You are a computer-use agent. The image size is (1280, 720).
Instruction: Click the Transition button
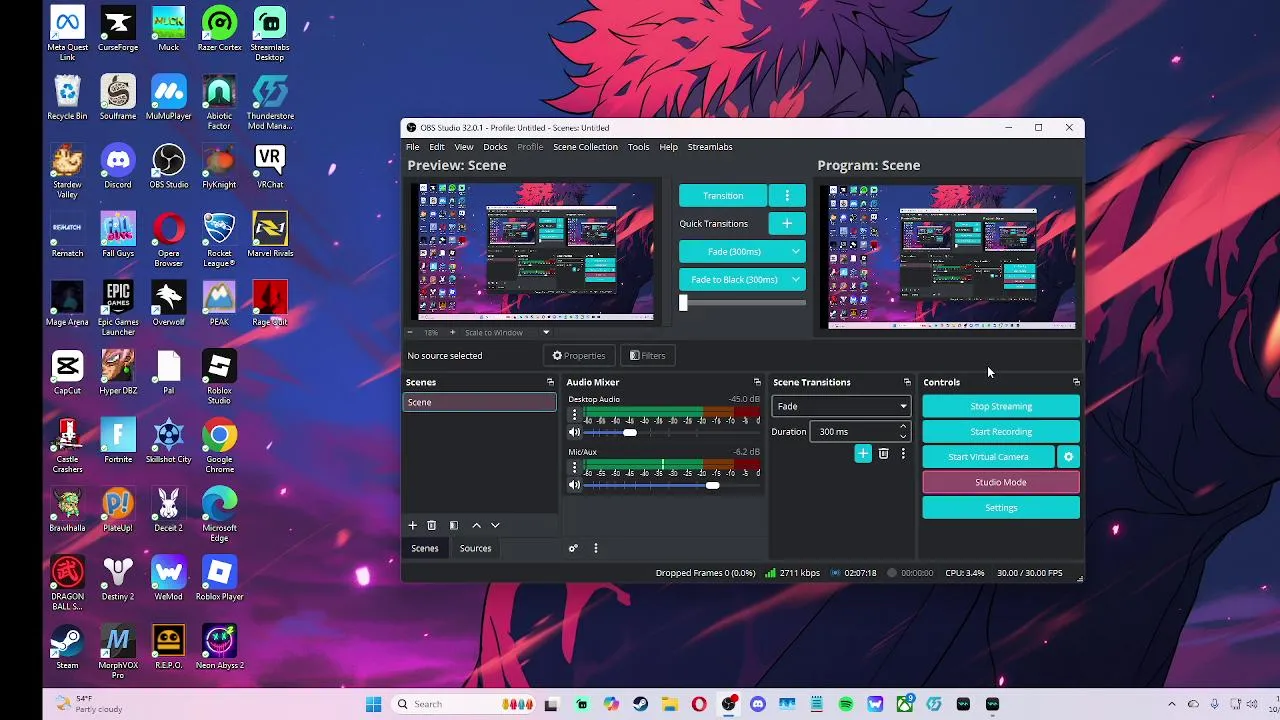click(723, 196)
